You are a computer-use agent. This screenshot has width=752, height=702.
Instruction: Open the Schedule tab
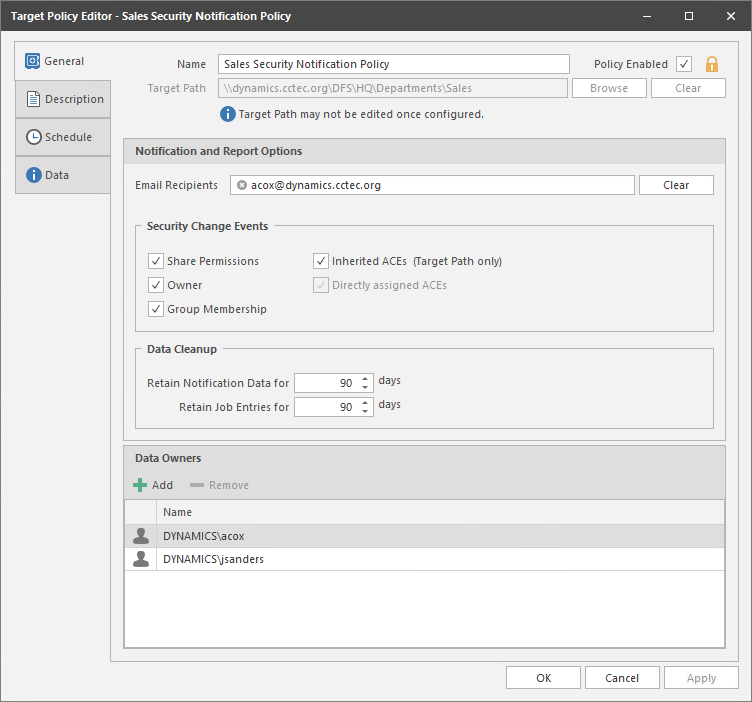(62, 137)
